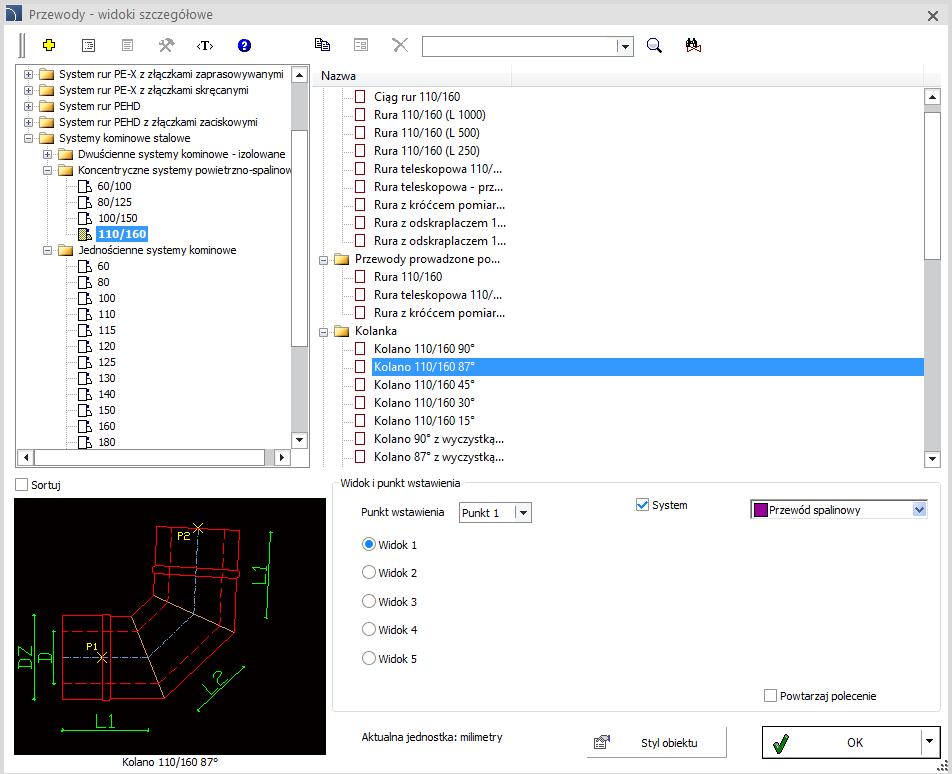Select the Widok 3 radio button

point(369,601)
